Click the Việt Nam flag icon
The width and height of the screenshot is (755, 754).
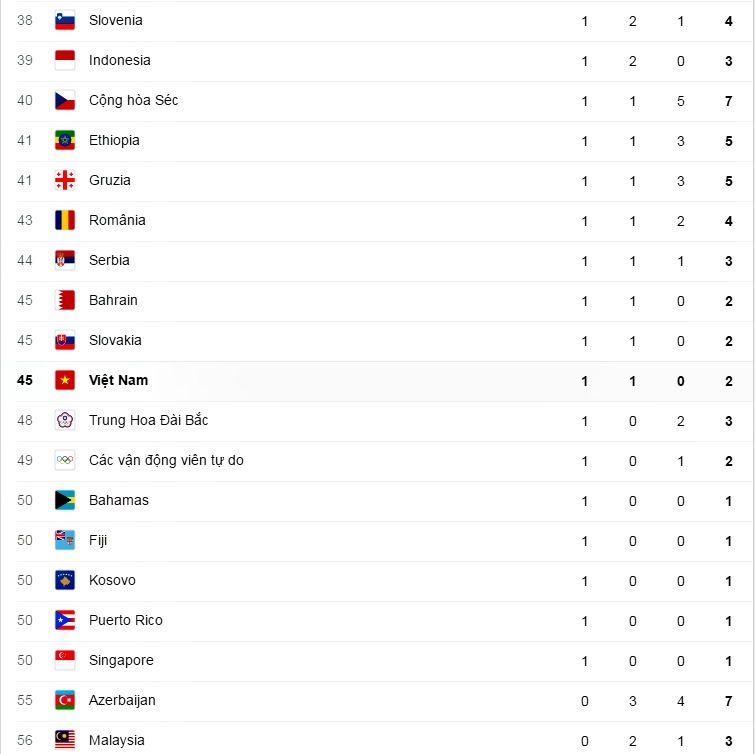[65, 380]
